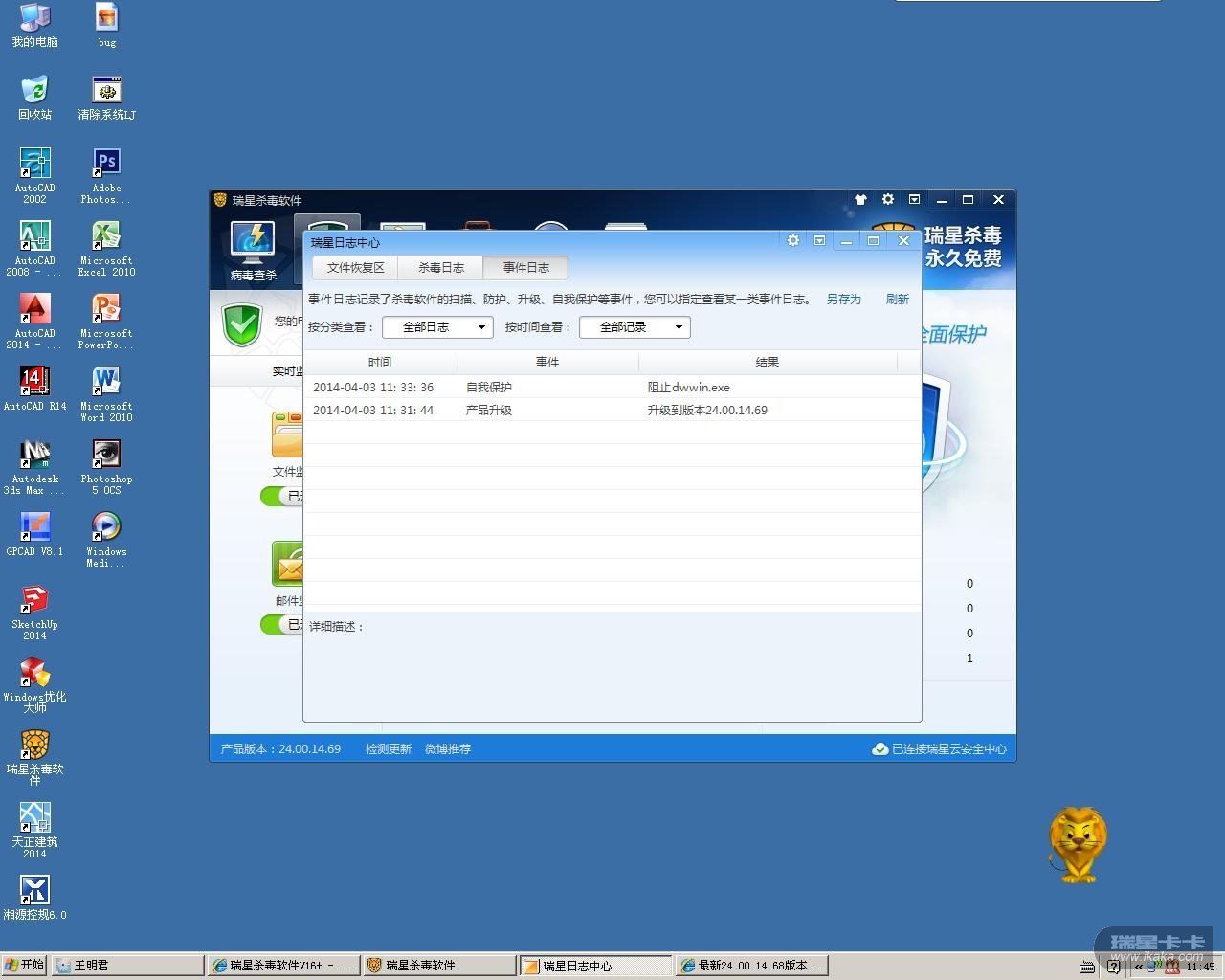Open settings gear in 瑞星日志中心 window

point(793,241)
